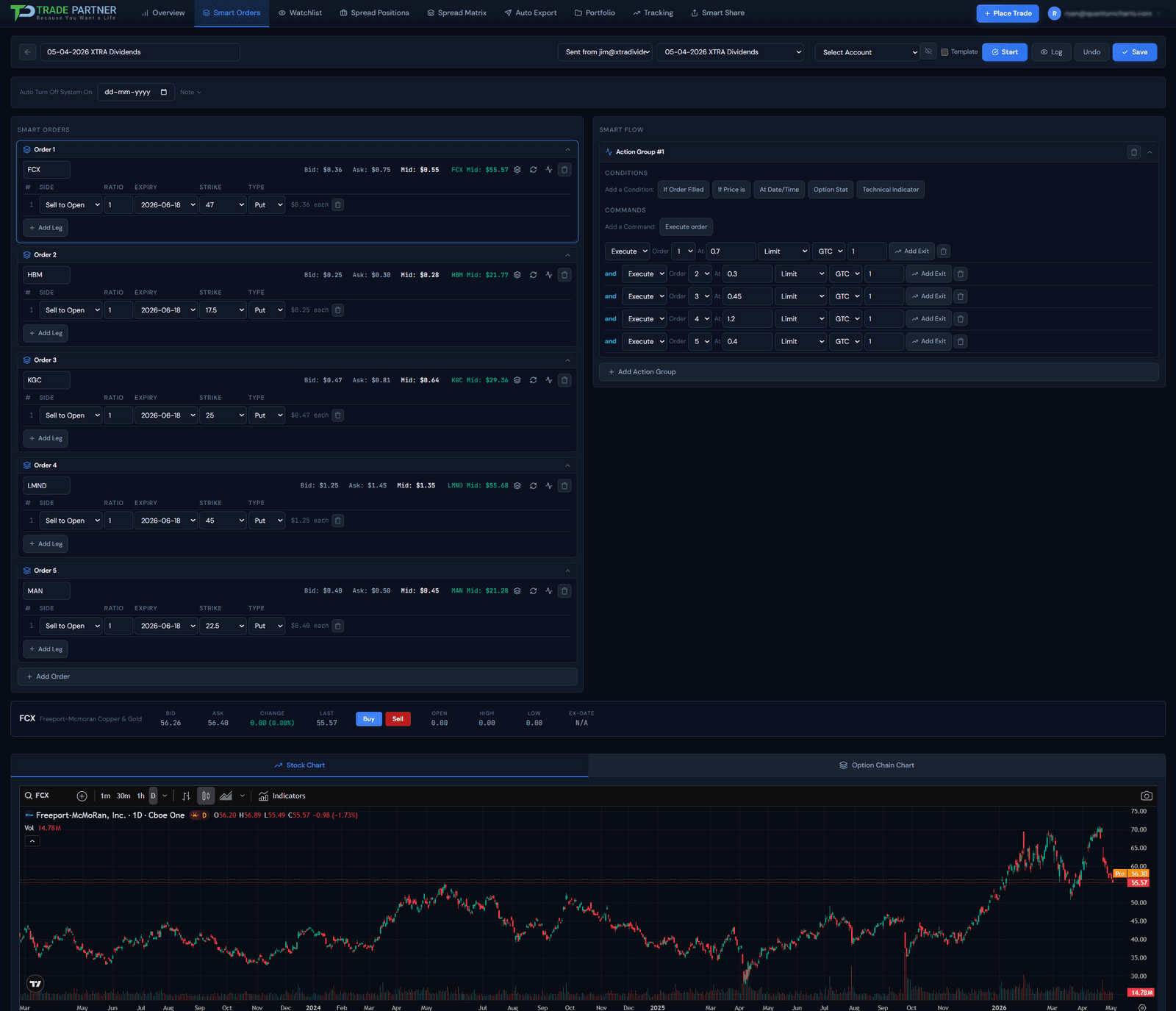Viewport: 1176px width, 1011px height.
Task: Open the Put type dropdown for the MAN leg
Action: [x=267, y=626]
